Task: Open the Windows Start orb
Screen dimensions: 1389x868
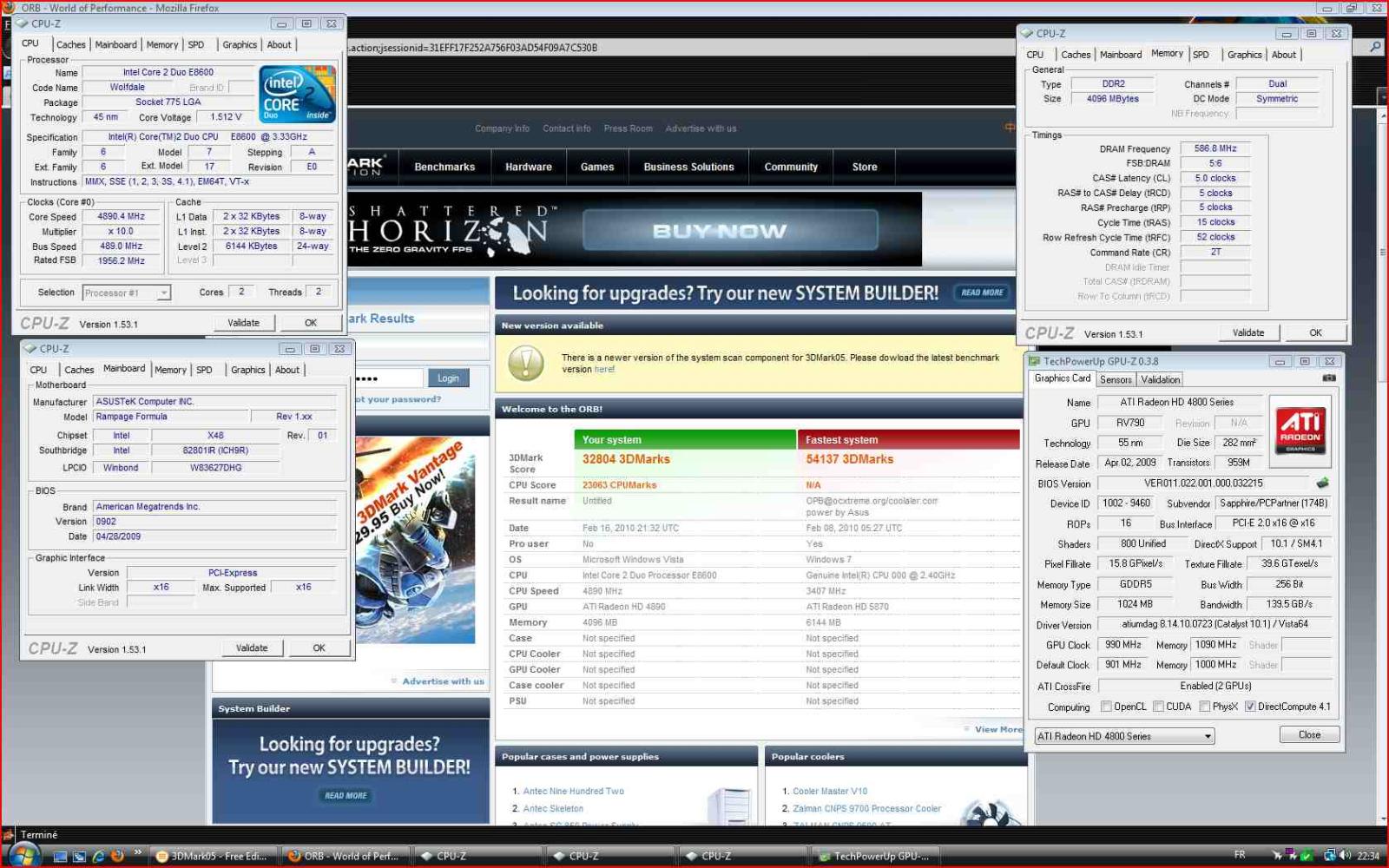Action: point(23,855)
